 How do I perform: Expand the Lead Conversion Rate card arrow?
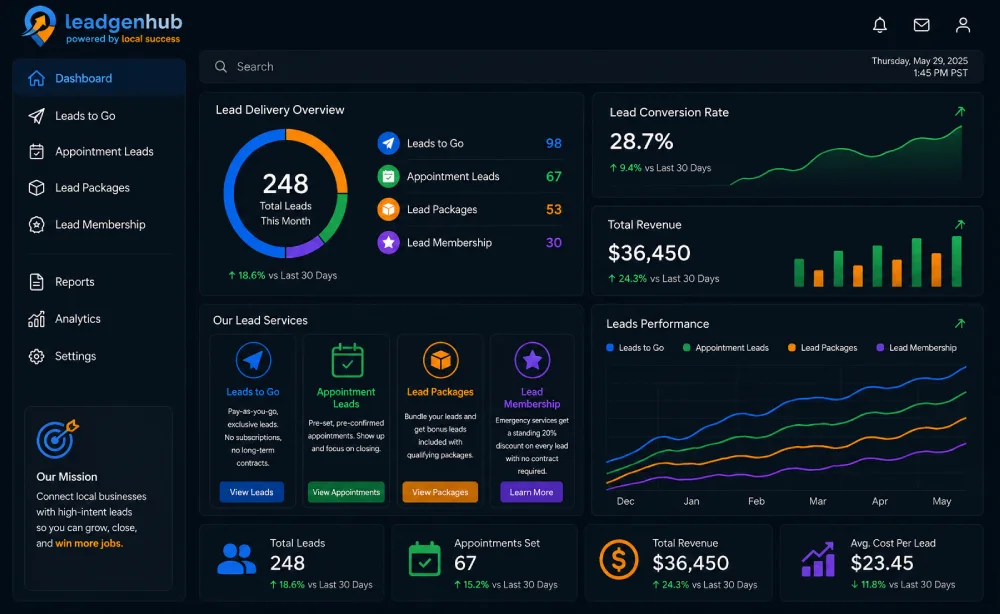tap(959, 112)
